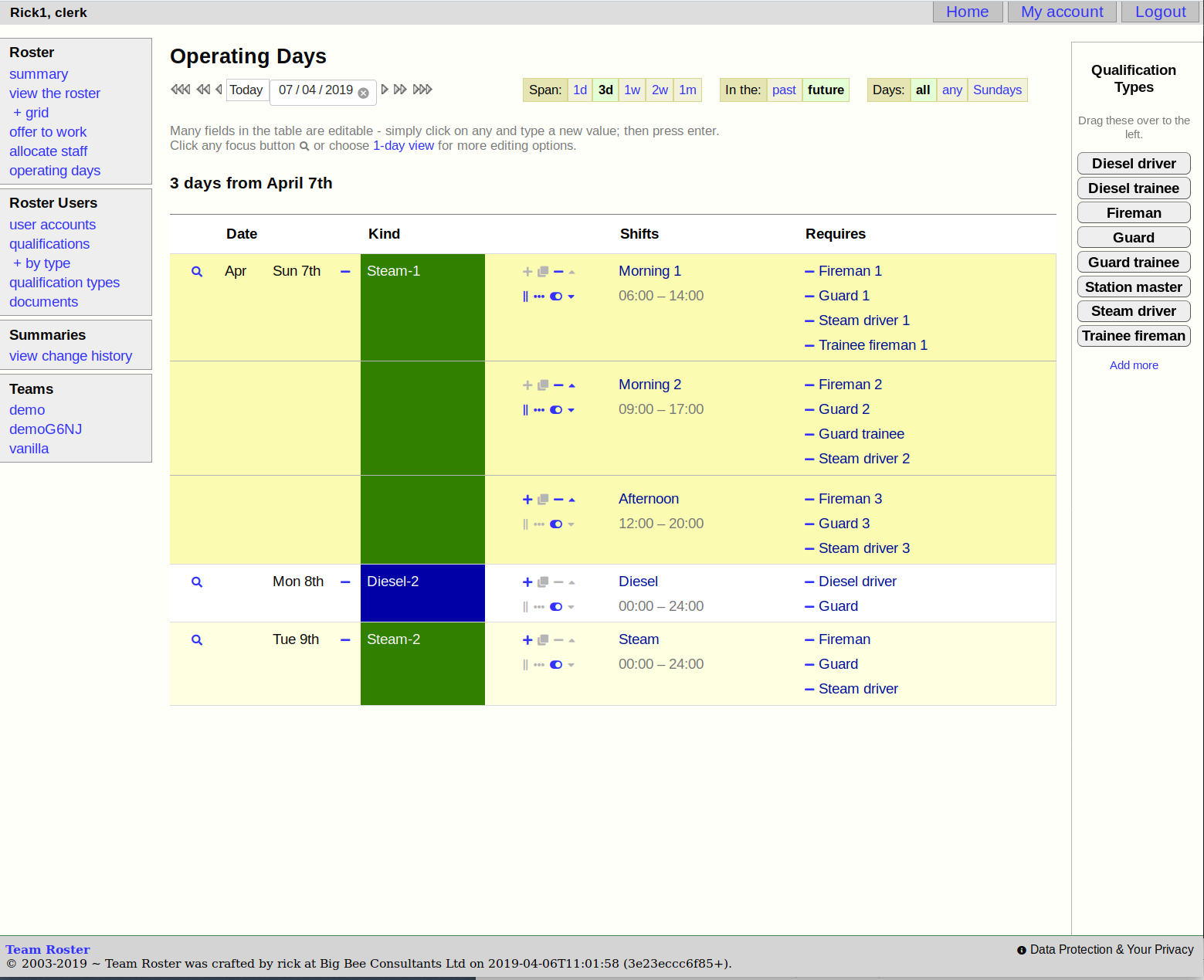This screenshot has height=980, width=1204.
Task: Click the magnifier focus icon for Mon 8th
Action: click(197, 582)
